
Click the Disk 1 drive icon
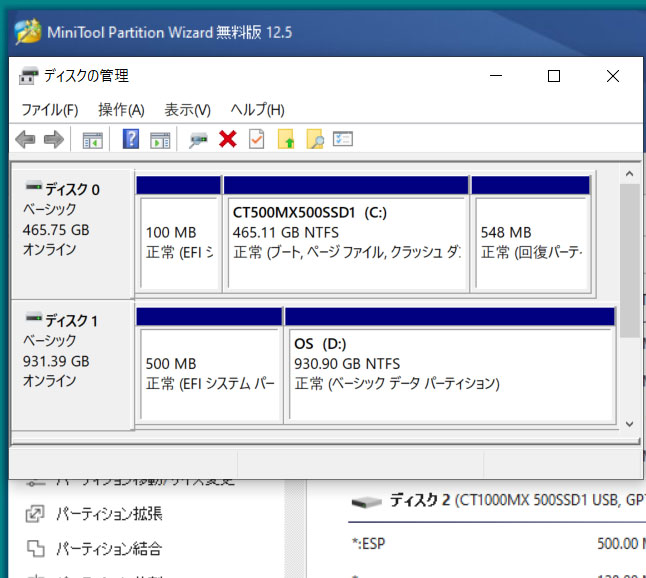point(33,317)
